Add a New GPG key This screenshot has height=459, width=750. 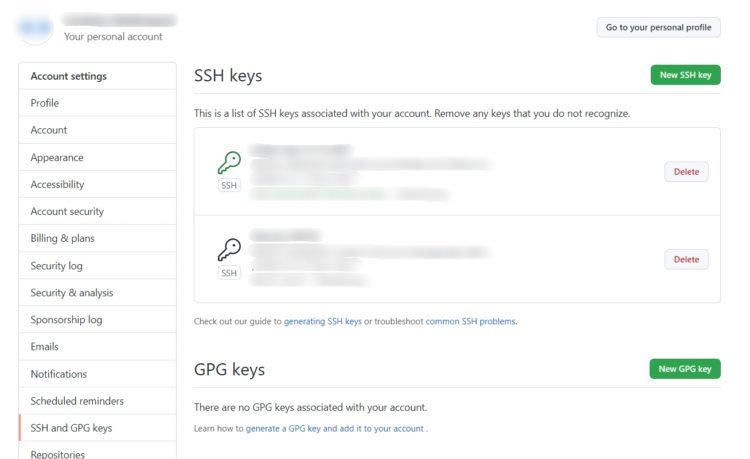pos(685,369)
